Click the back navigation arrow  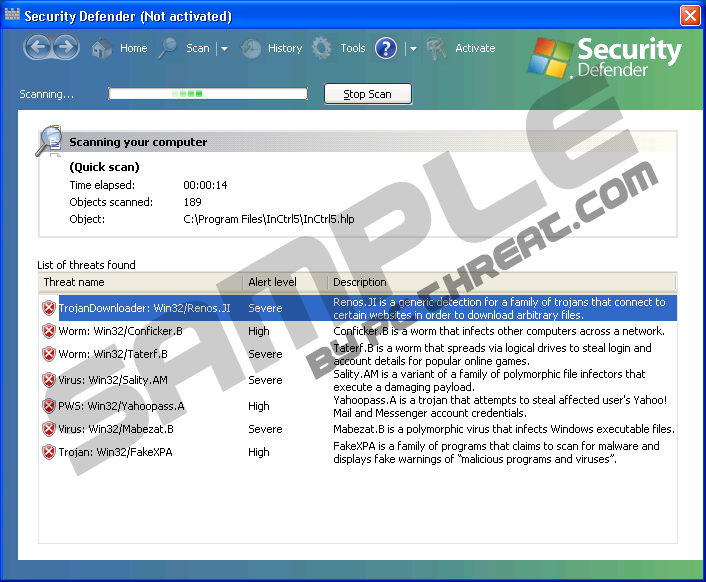tap(38, 47)
